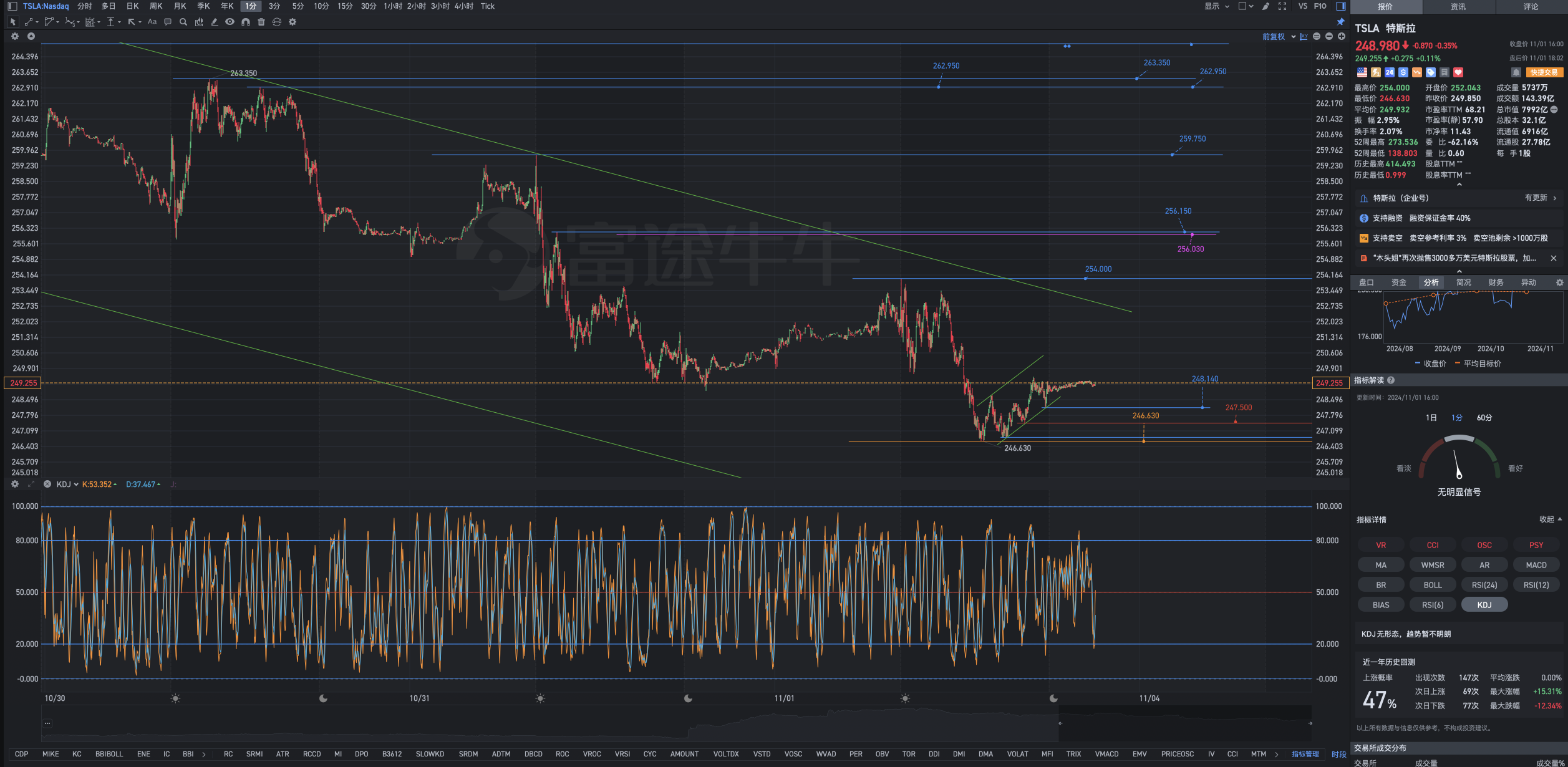Select the MACD indicator button

pyautogui.click(x=1536, y=565)
